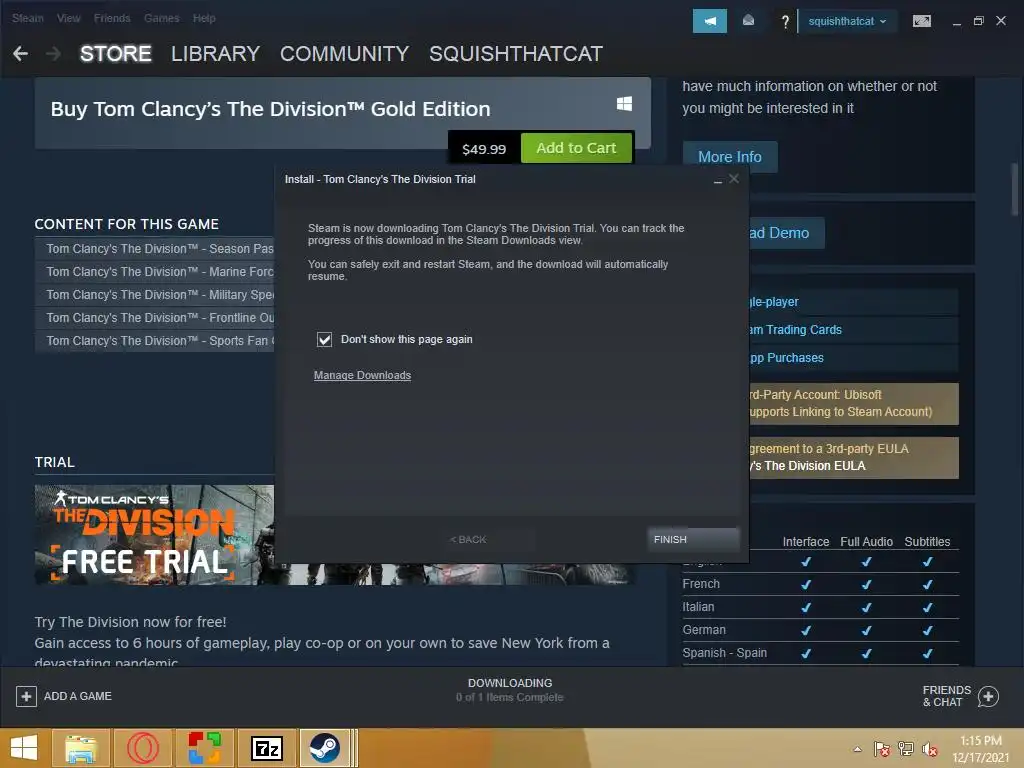The height and width of the screenshot is (768, 1024).
Task: Click the More Info button
Action: (729, 157)
